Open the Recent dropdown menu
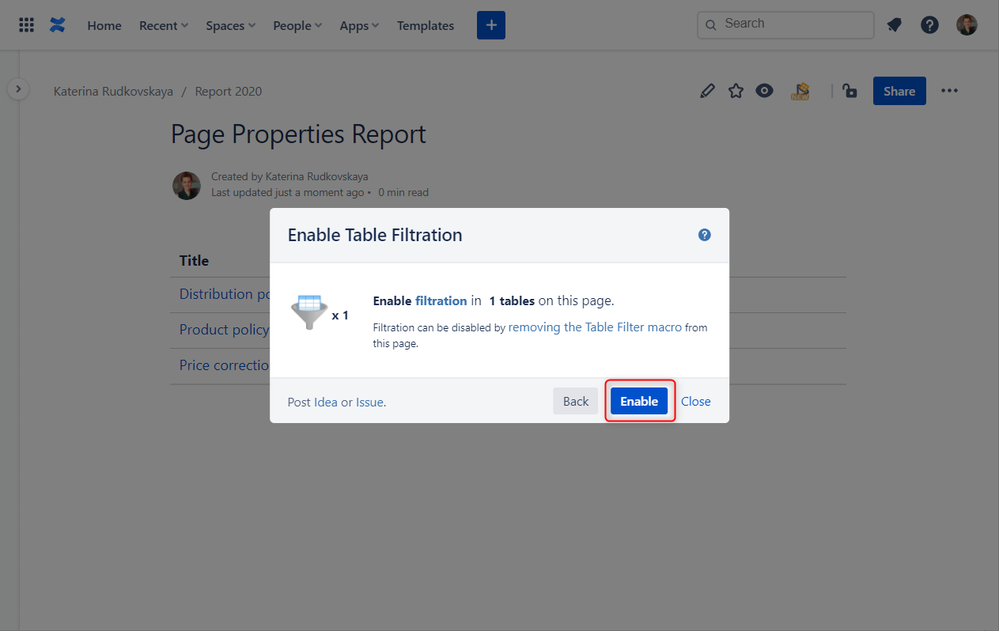 (164, 25)
